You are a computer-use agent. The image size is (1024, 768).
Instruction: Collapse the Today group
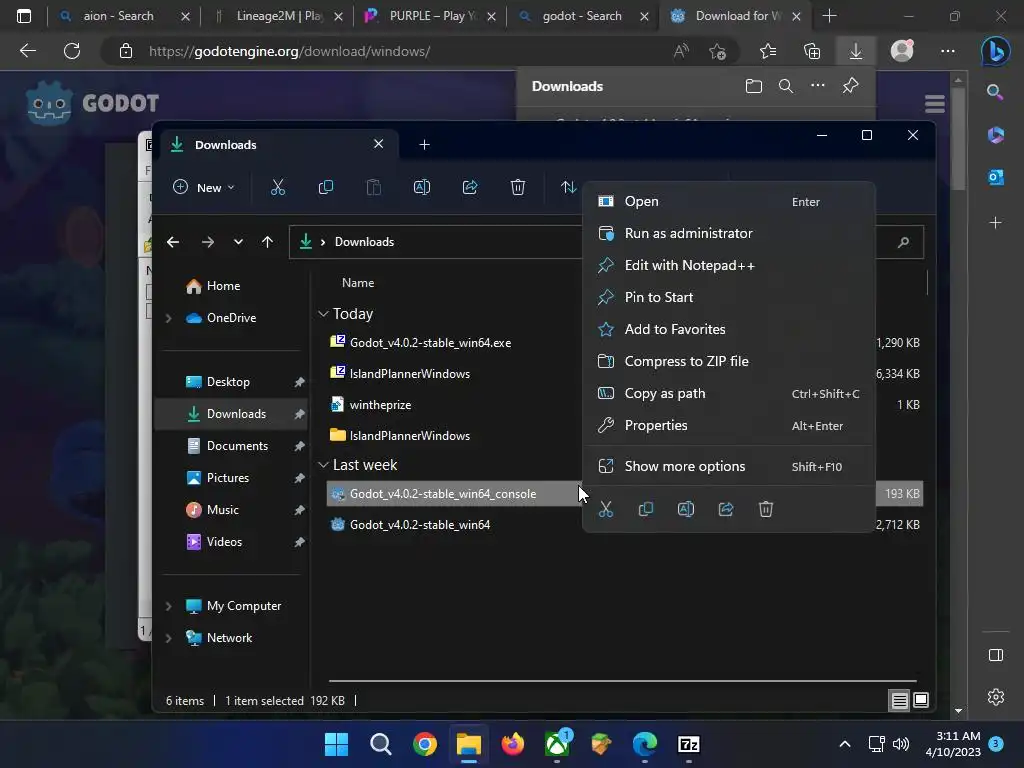coord(323,313)
